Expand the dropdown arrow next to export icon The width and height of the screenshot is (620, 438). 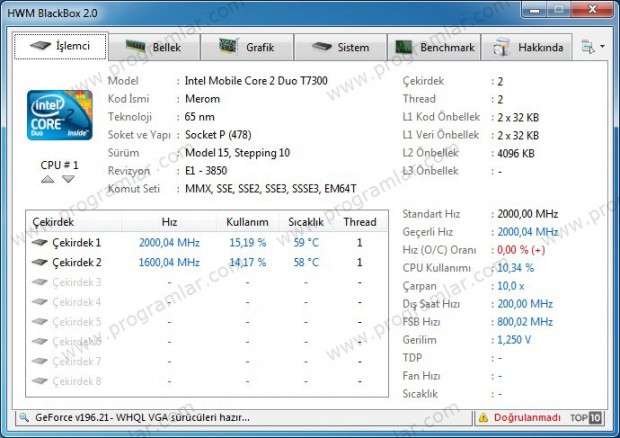tap(602, 47)
